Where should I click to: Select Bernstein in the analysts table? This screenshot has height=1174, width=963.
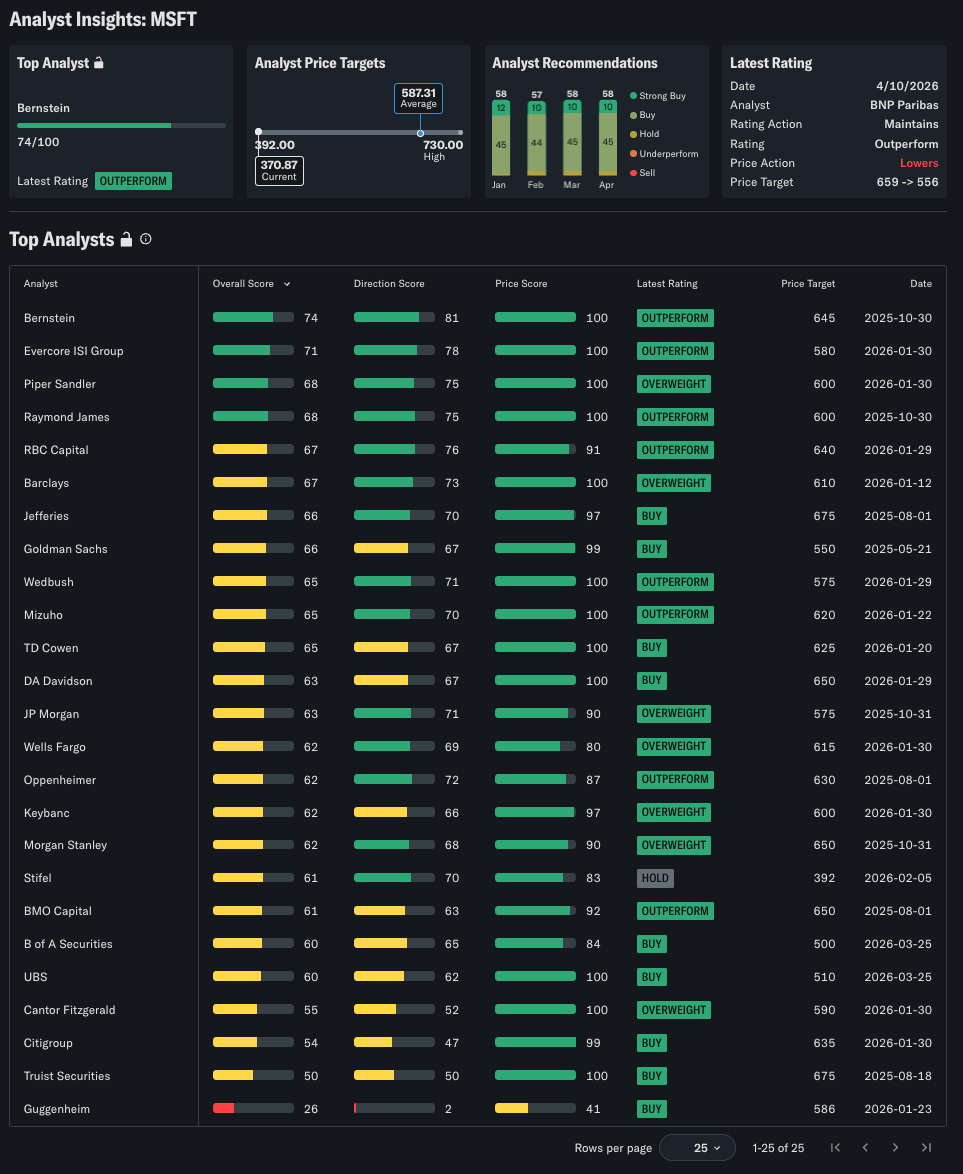coord(478,318)
